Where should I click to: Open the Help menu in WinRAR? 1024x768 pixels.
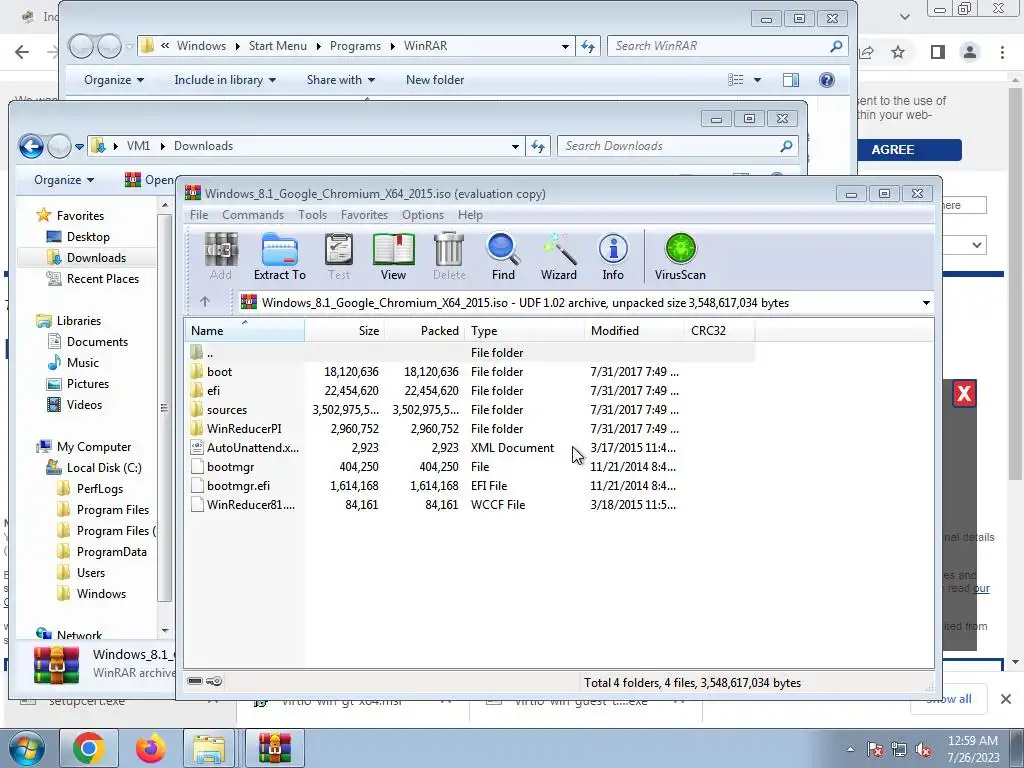pos(470,215)
